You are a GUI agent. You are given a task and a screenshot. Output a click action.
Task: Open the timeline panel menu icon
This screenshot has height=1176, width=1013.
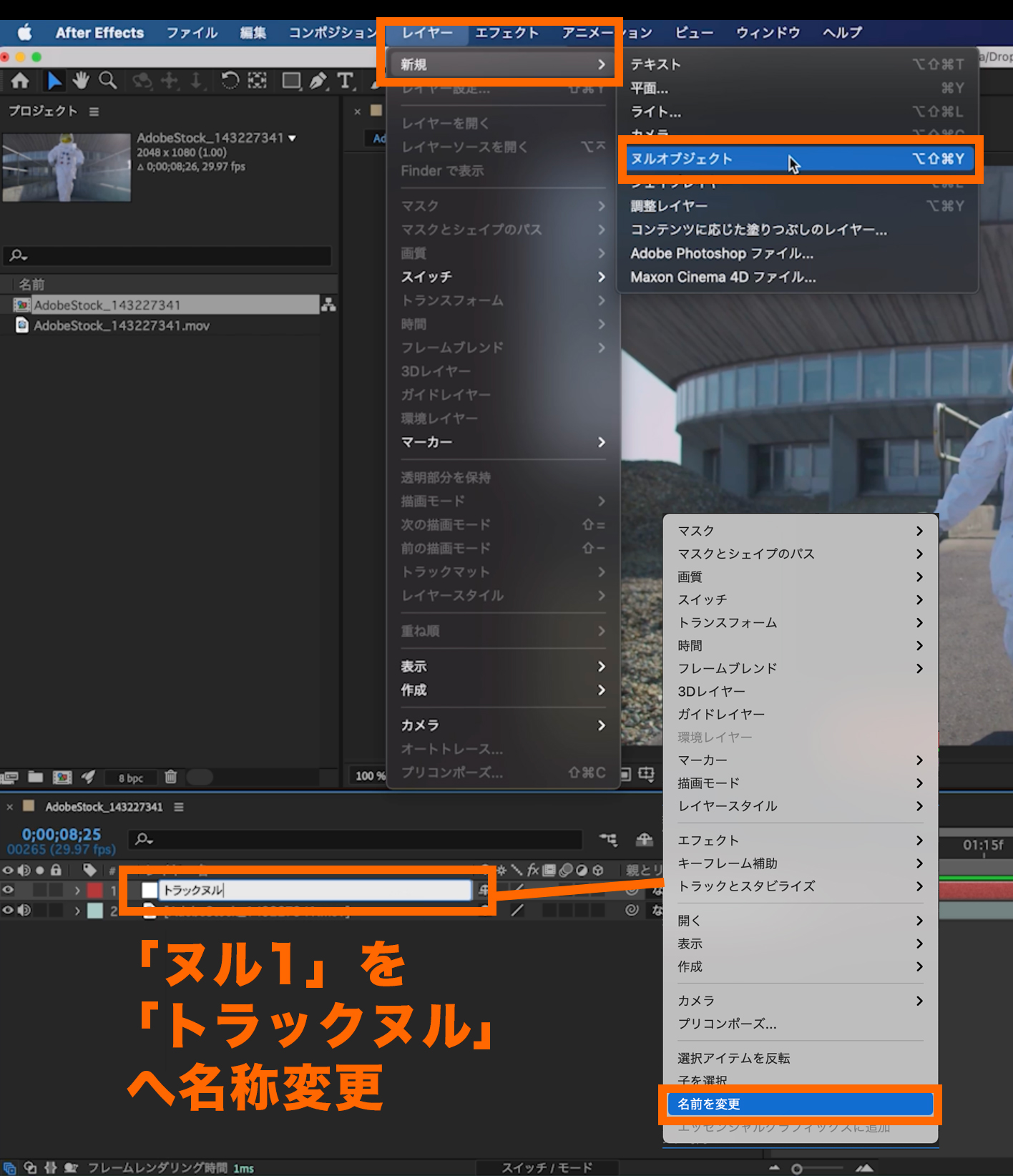(179, 807)
